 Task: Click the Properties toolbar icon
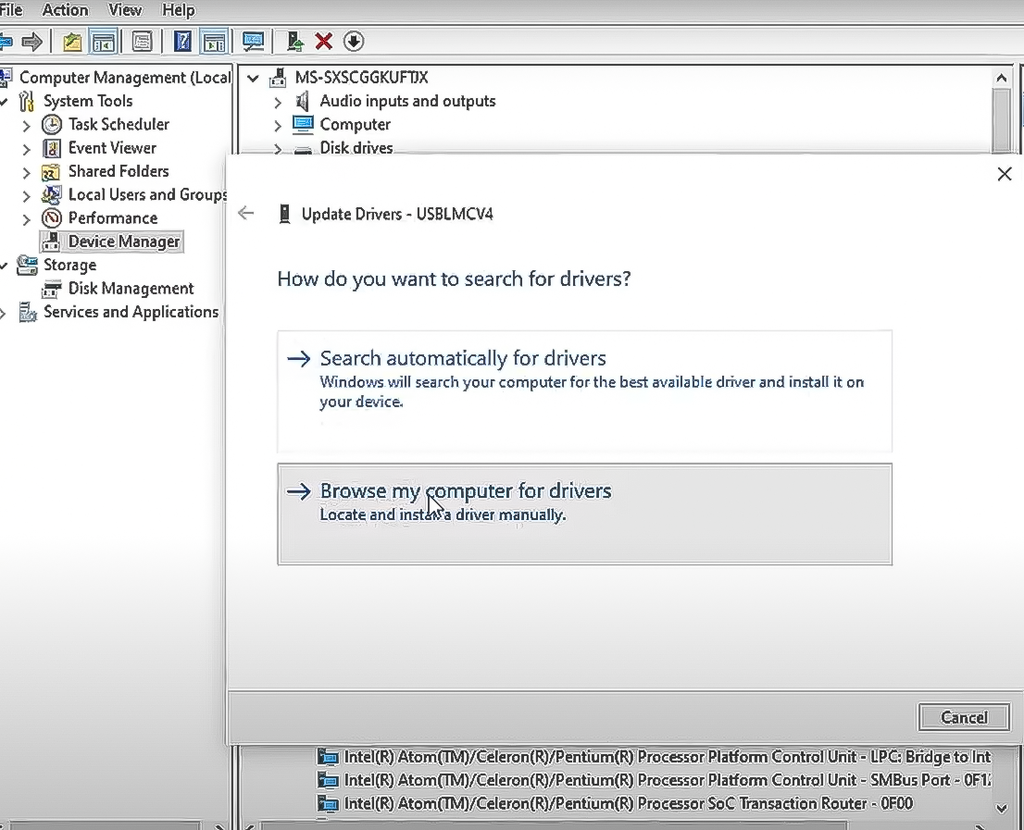click(x=142, y=42)
